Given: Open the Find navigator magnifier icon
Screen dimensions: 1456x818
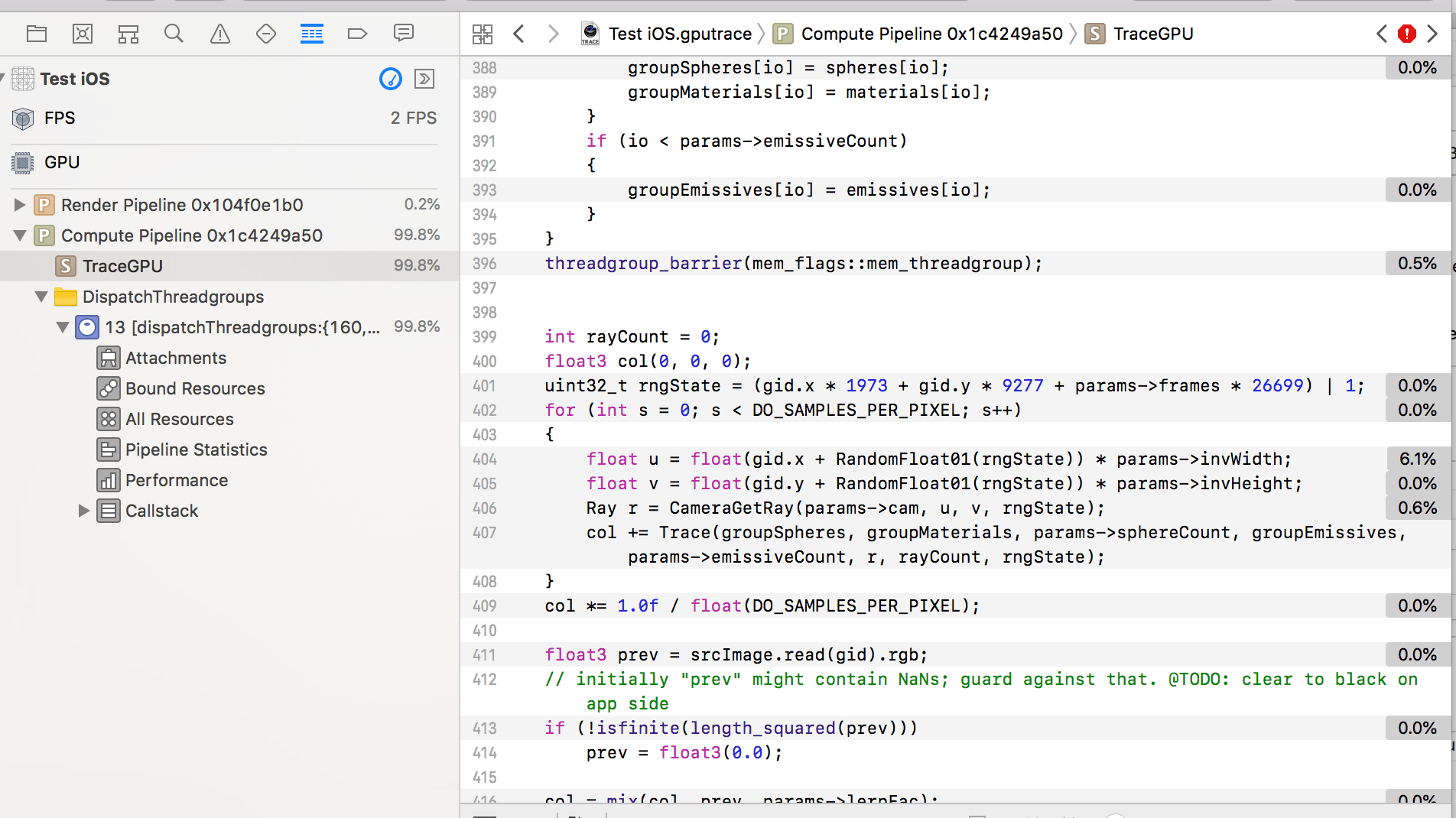Looking at the screenshot, I should click(x=174, y=34).
